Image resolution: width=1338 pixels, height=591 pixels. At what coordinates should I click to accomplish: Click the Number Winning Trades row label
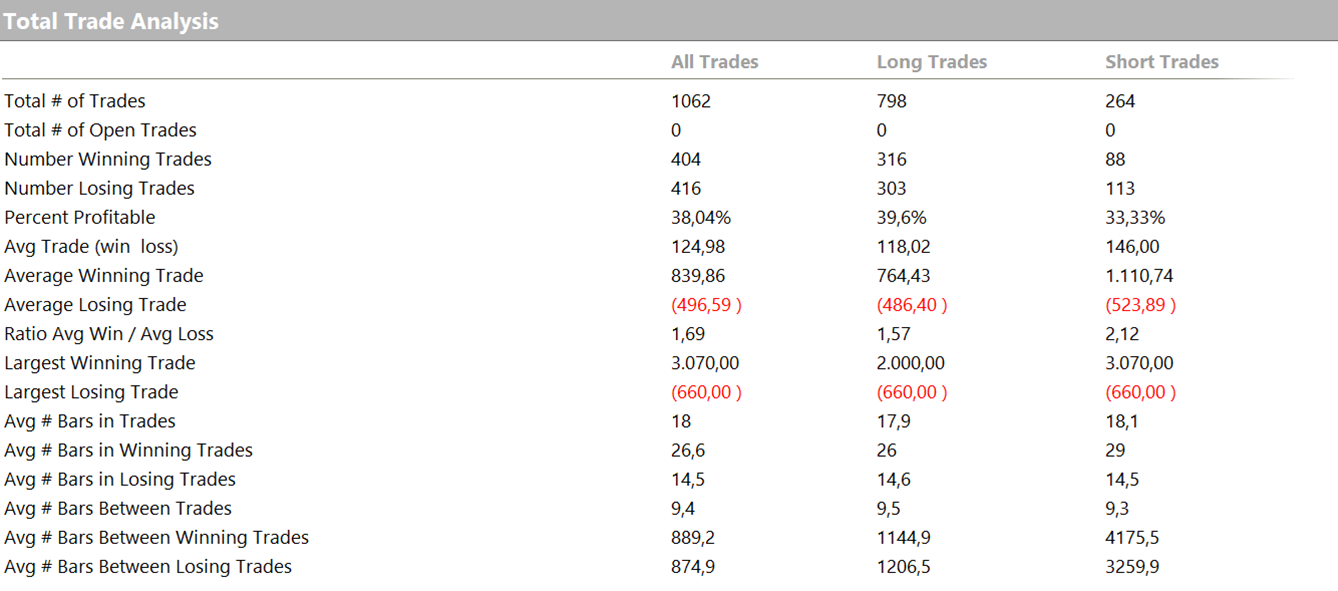pos(108,159)
